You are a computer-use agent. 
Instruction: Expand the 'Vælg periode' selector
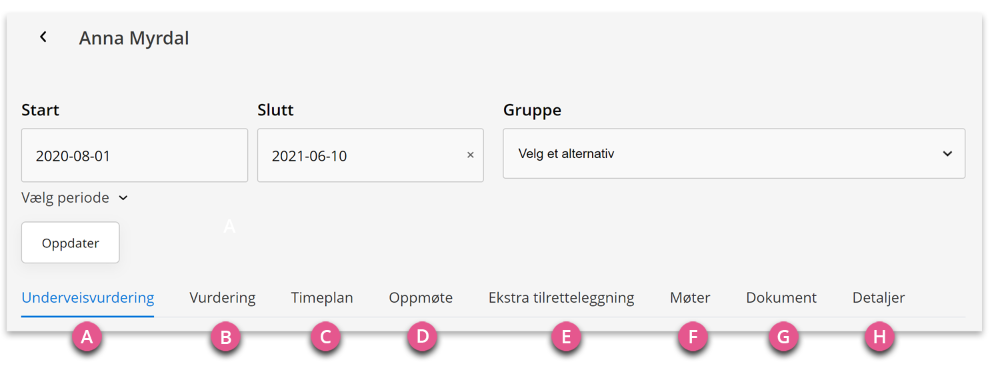[75, 198]
